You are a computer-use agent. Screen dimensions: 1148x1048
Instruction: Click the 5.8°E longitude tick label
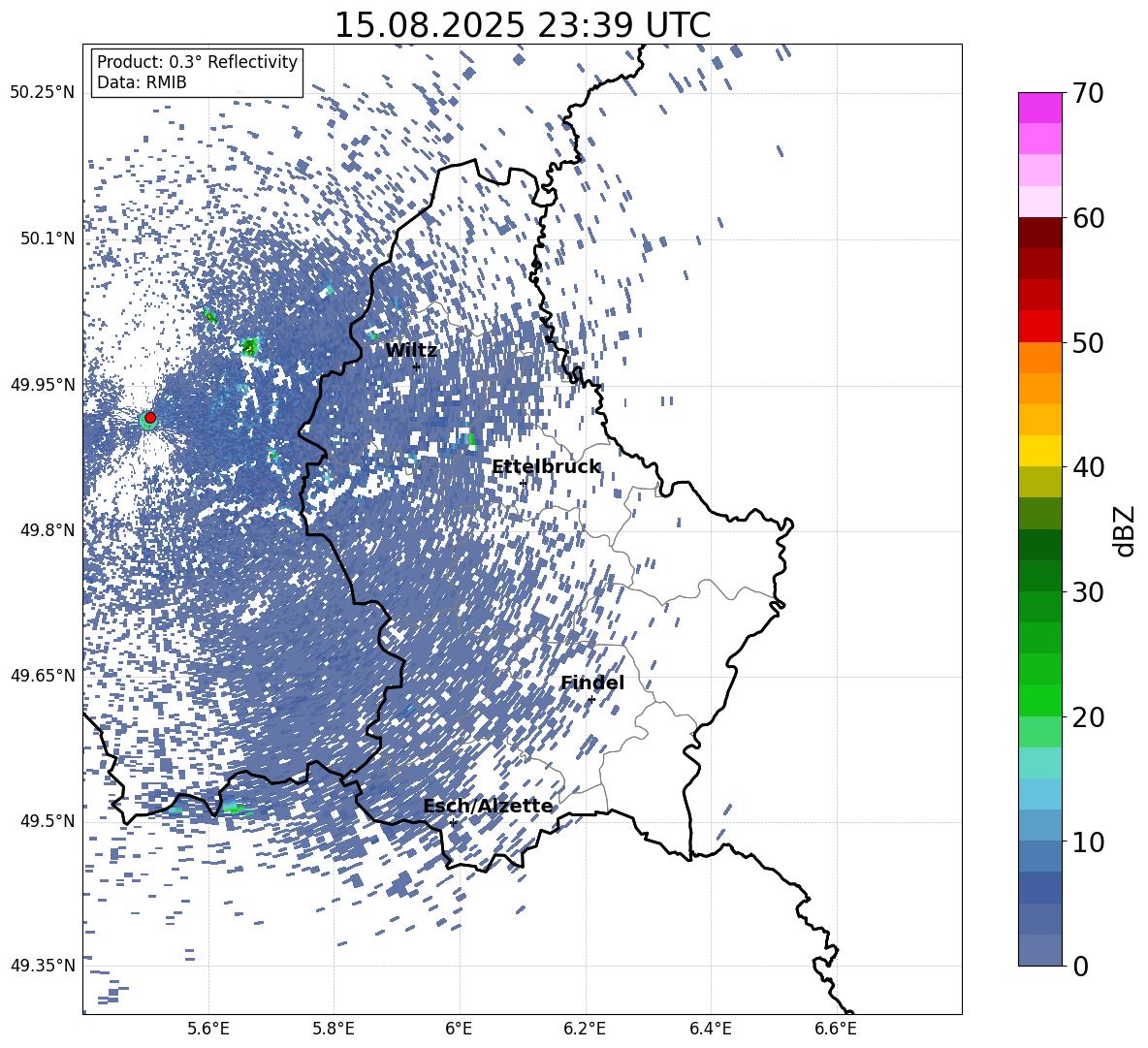(x=334, y=1029)
